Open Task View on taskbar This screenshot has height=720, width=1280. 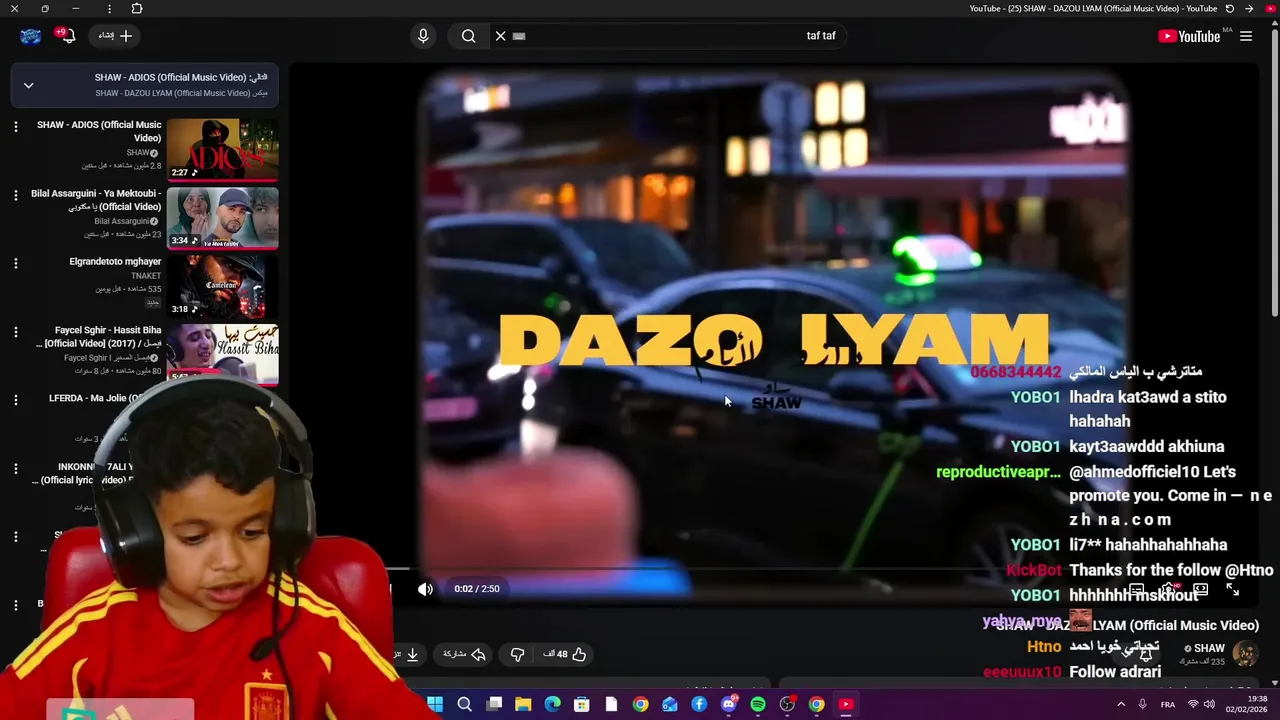pyautogui.click(x=494, y=705)
